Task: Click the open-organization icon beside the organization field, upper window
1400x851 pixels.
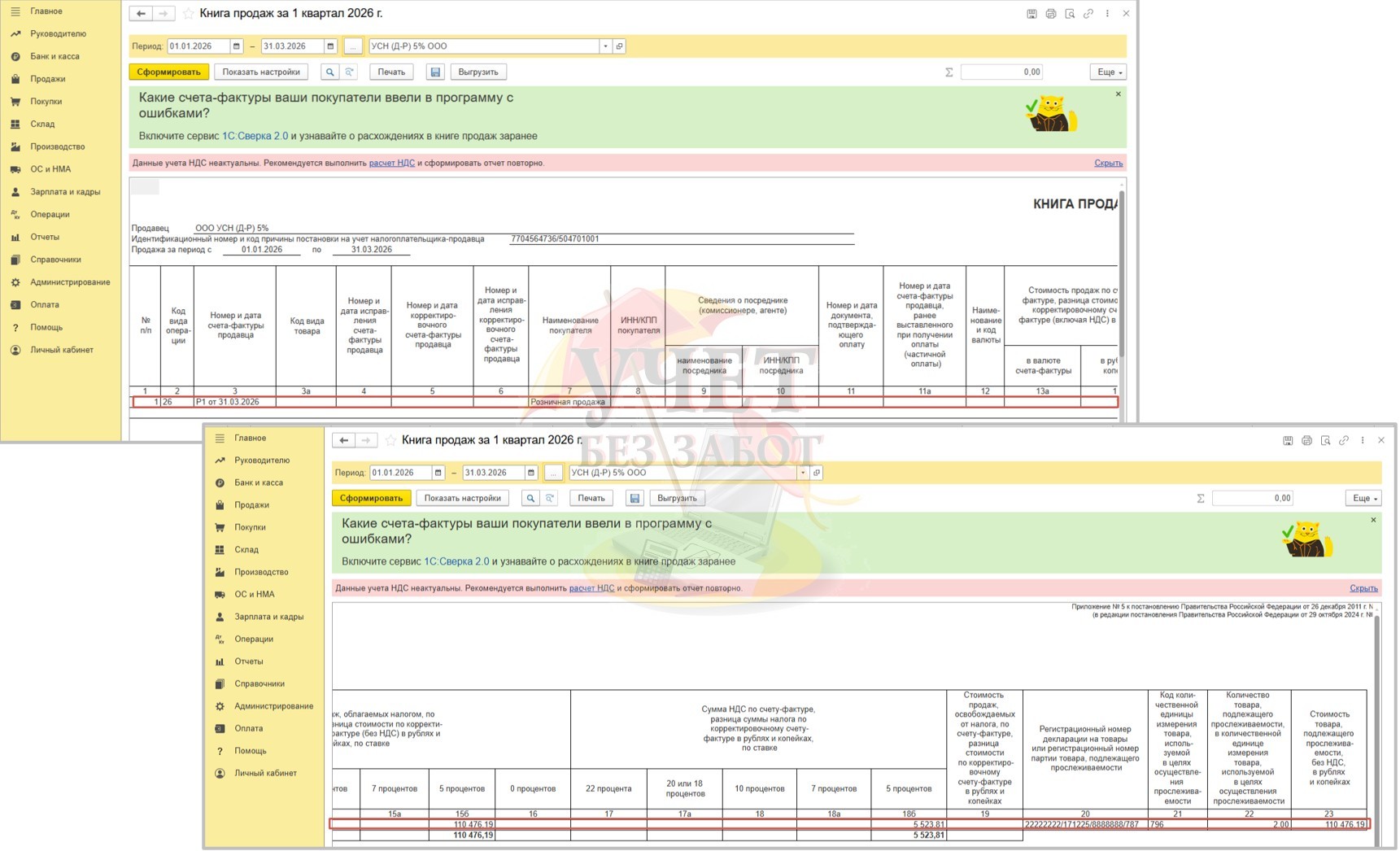Action: click(620, 46)
